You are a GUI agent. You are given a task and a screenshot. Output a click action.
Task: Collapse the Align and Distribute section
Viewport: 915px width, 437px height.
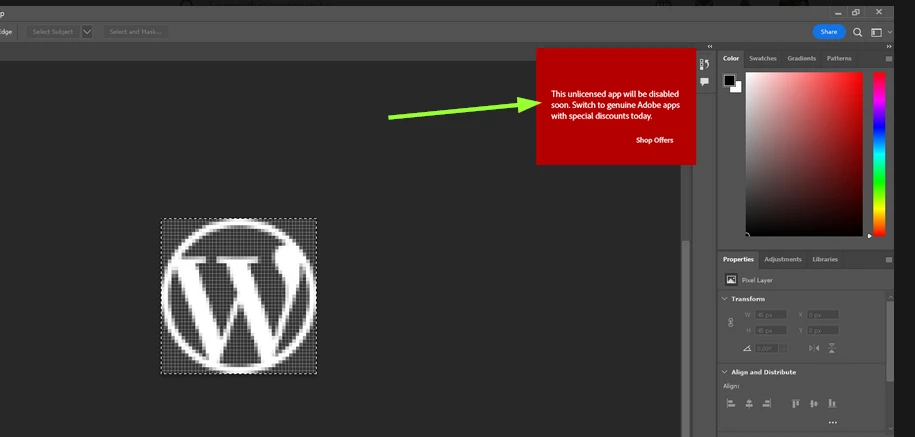point(725,372)
